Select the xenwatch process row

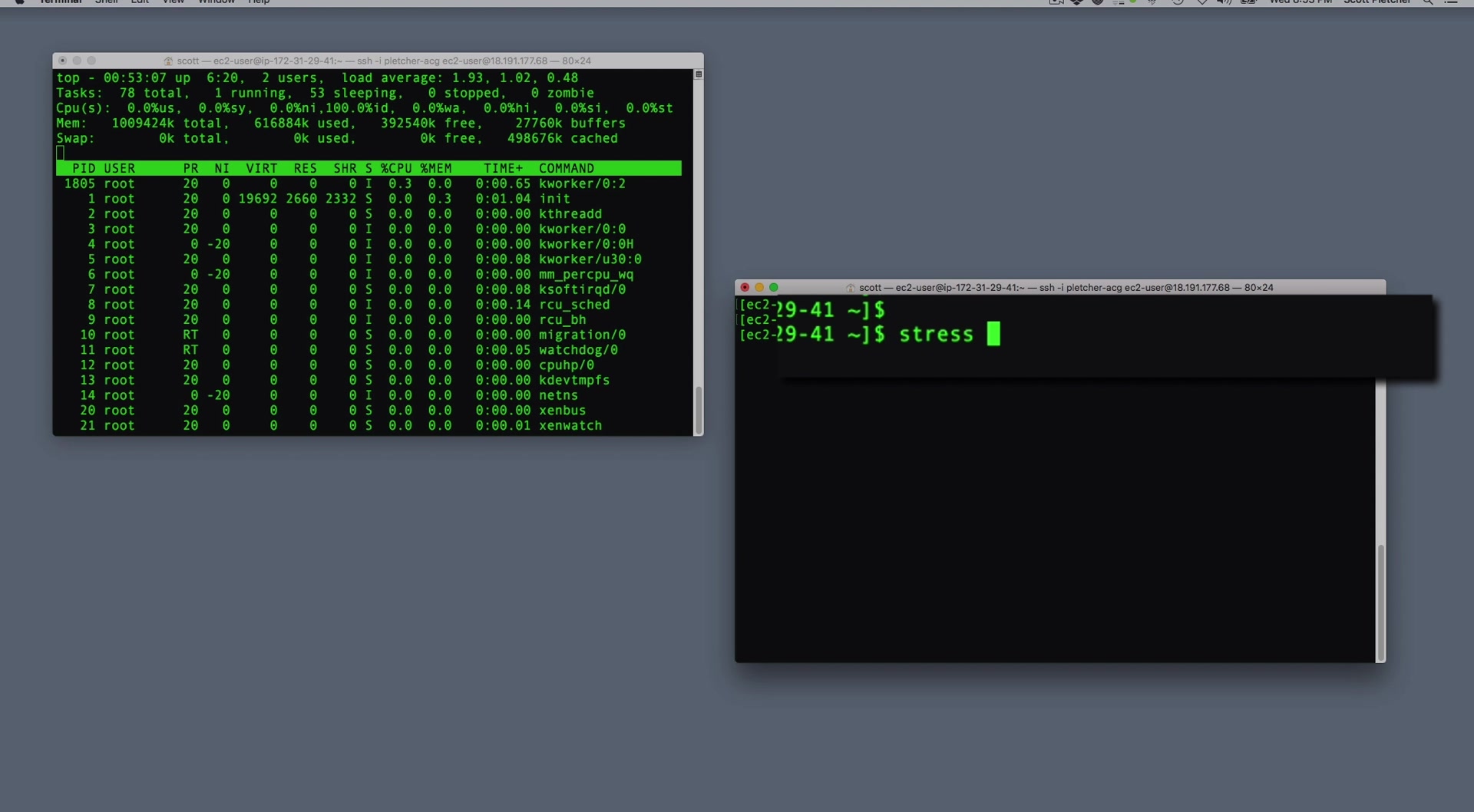click(368, 425)
